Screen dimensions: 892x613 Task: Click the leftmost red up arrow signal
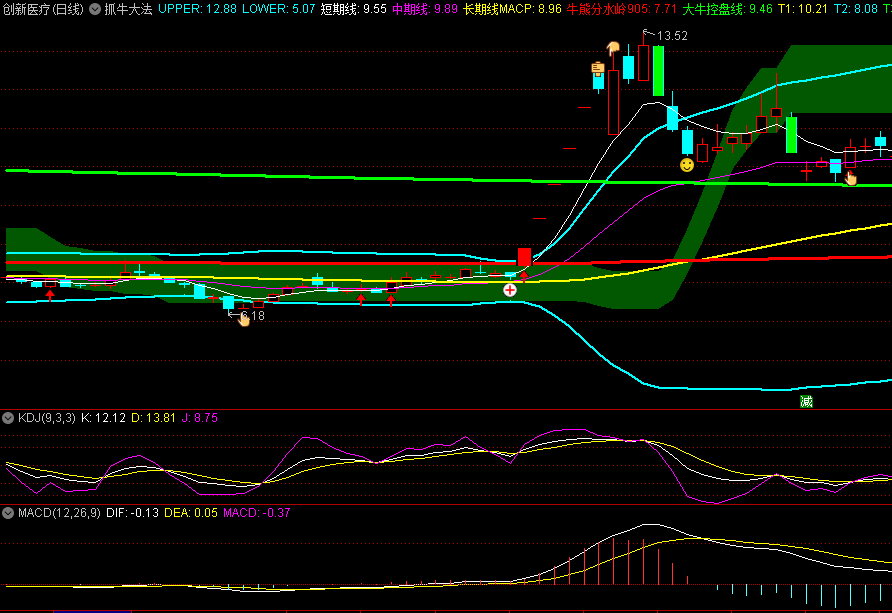[x=50, y=295]
